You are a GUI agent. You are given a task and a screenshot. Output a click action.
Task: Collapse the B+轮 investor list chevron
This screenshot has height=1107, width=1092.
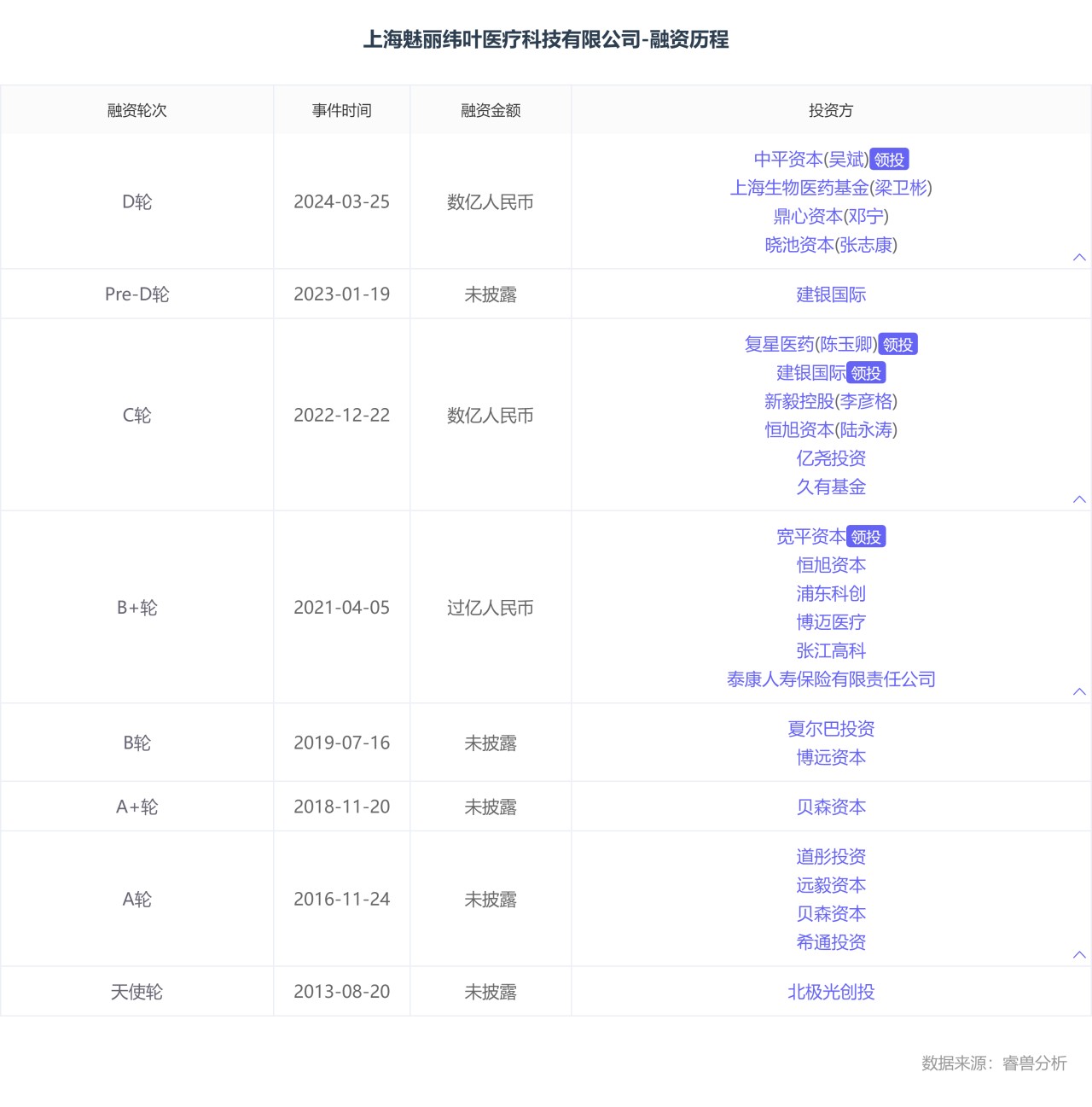tap(1079, 691)
